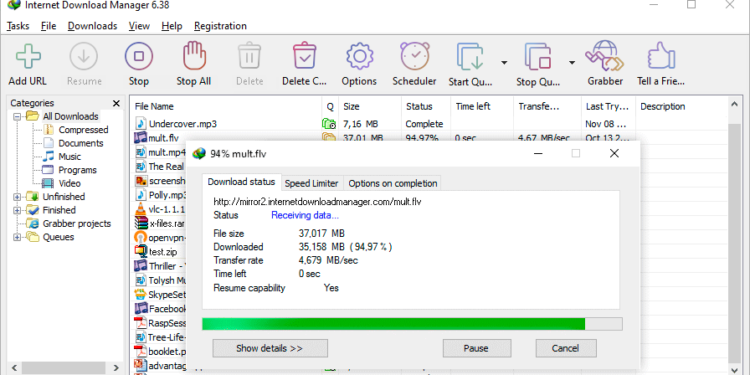Image resolution: width=750 pixels, height=375 pixels.
Task: Minimize the mult.flv download dialog
Action: coord(538,154)
